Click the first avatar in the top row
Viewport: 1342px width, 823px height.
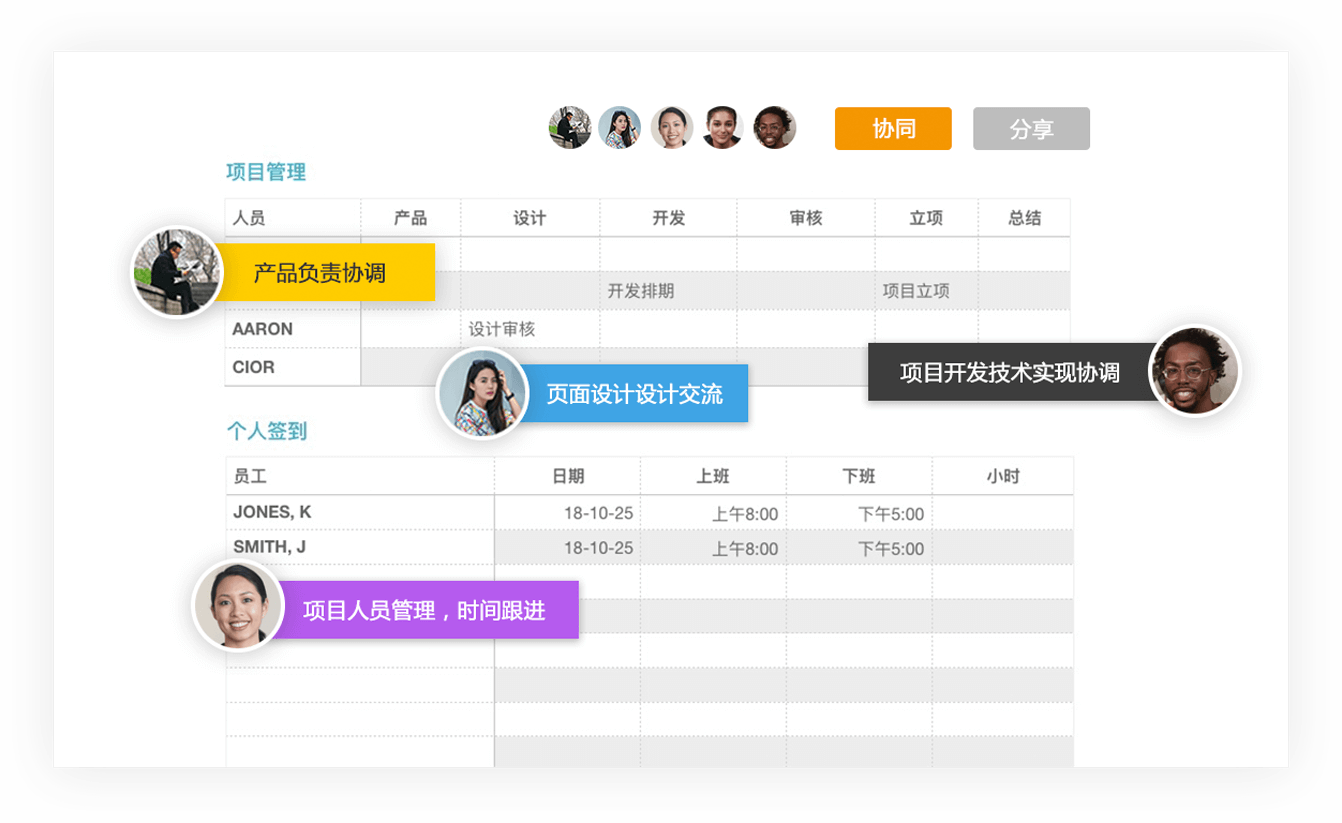[x=570, y=128]
